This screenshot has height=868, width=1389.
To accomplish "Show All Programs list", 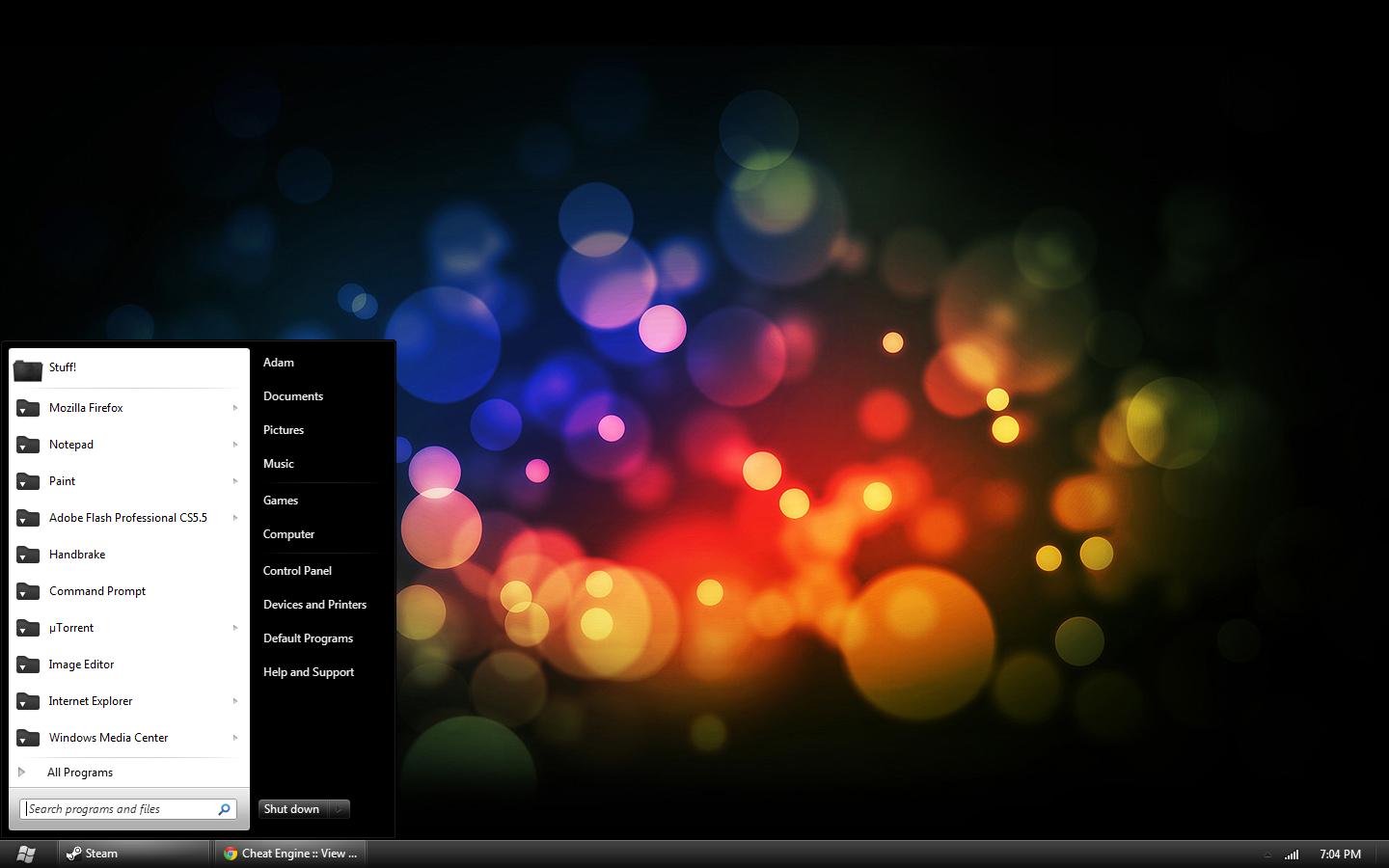I will tap(80, 773).
